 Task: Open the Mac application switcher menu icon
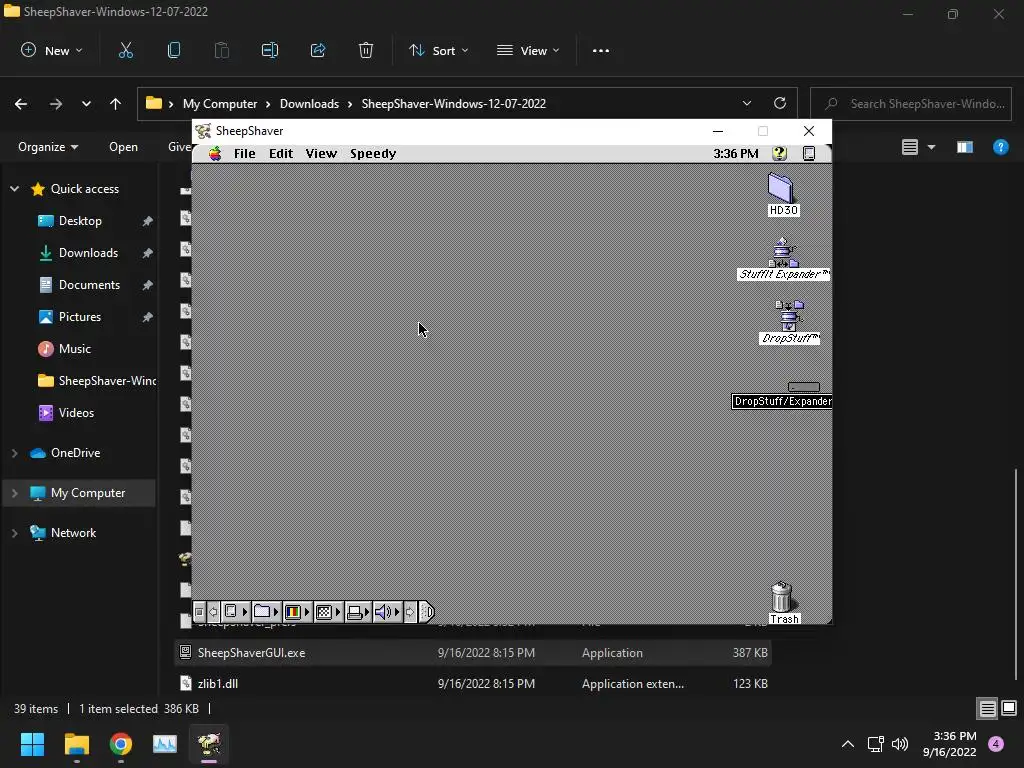coord(808,153)
